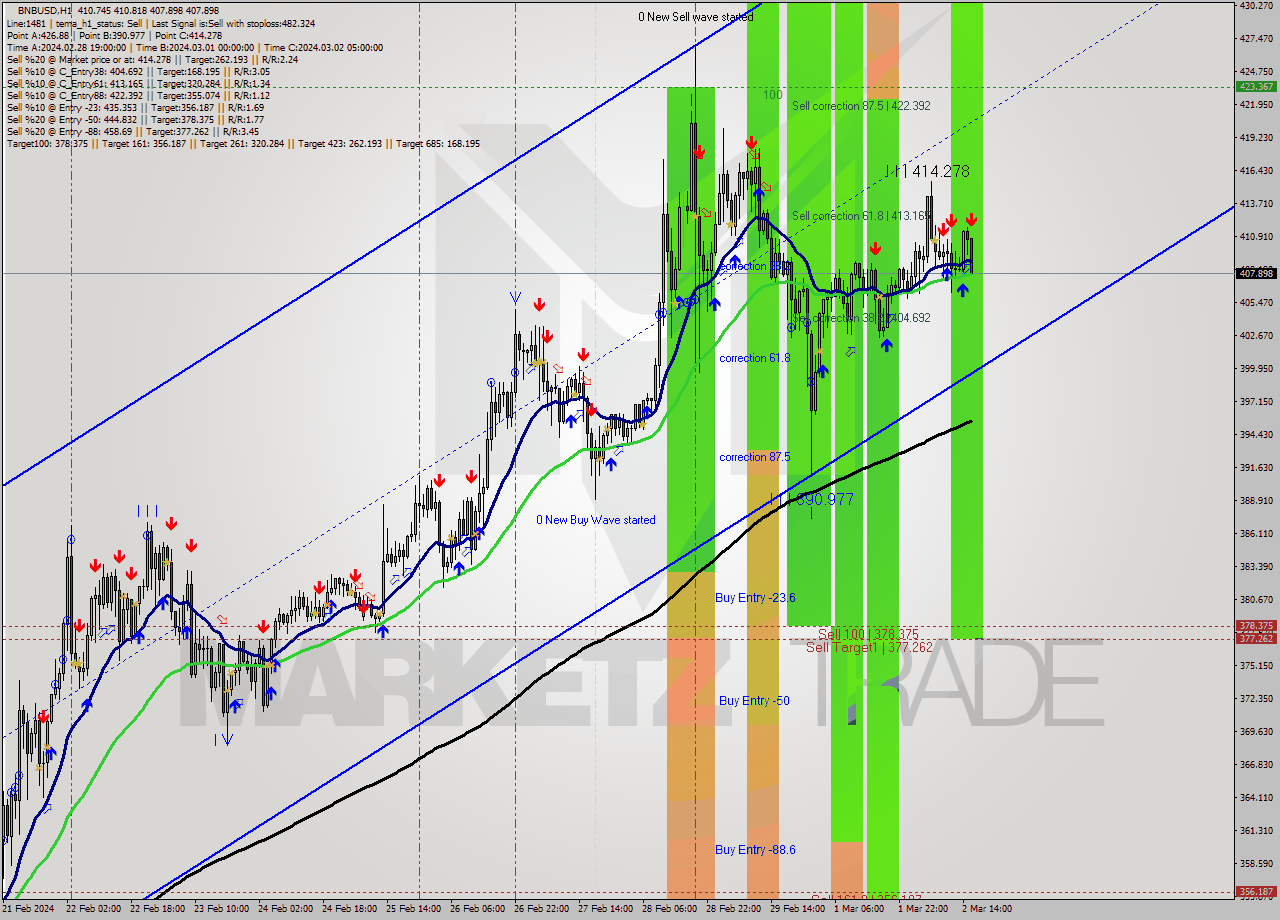Click the 430.270 price axis value
Viewport: 1280px width, 920px height.
pos(1256,6)
